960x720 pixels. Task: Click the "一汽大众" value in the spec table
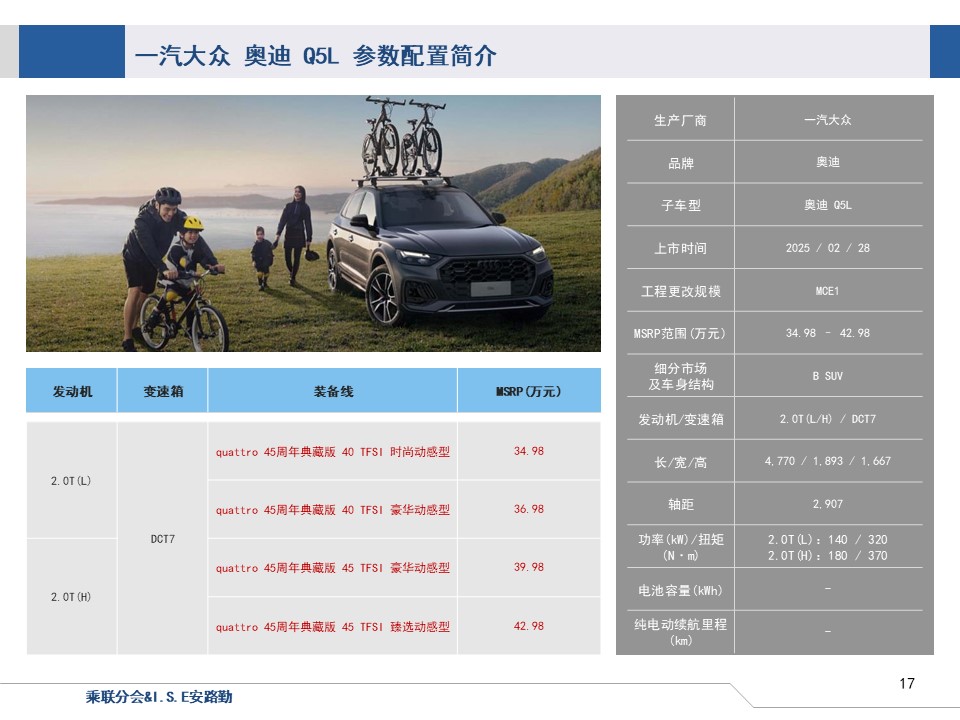tap(828, 120)
